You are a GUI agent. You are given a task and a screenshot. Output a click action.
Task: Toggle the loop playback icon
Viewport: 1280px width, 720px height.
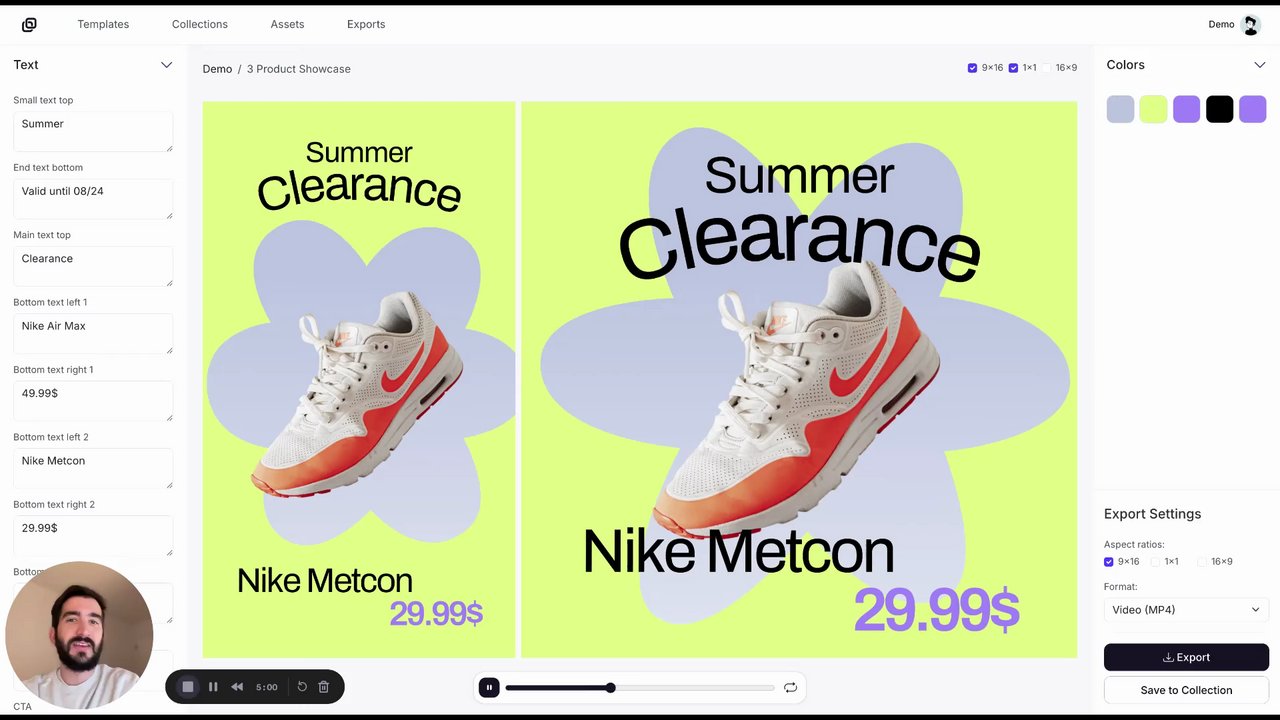click(790, 688)
